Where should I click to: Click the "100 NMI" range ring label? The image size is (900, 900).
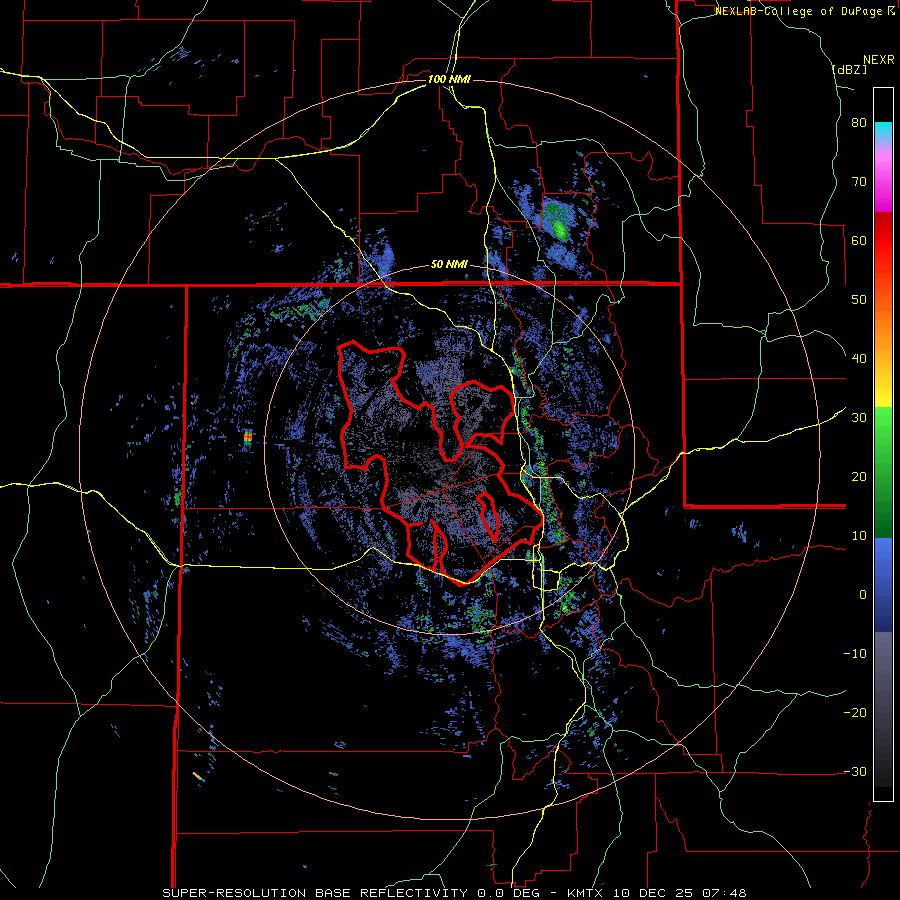449,79
